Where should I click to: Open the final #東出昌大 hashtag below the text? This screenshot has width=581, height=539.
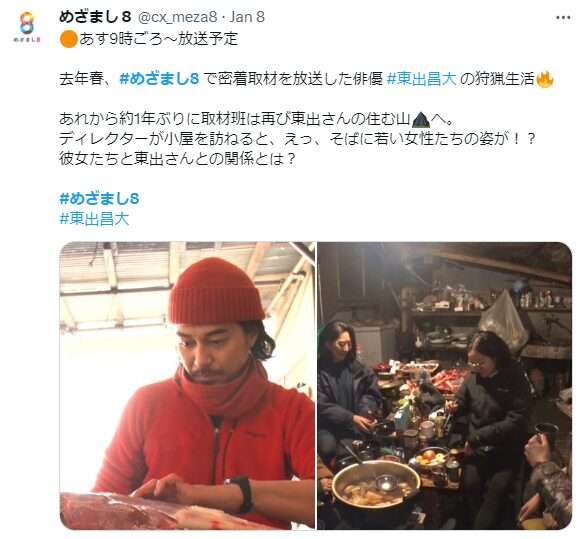pyautogui.click(x=94, y=219)
